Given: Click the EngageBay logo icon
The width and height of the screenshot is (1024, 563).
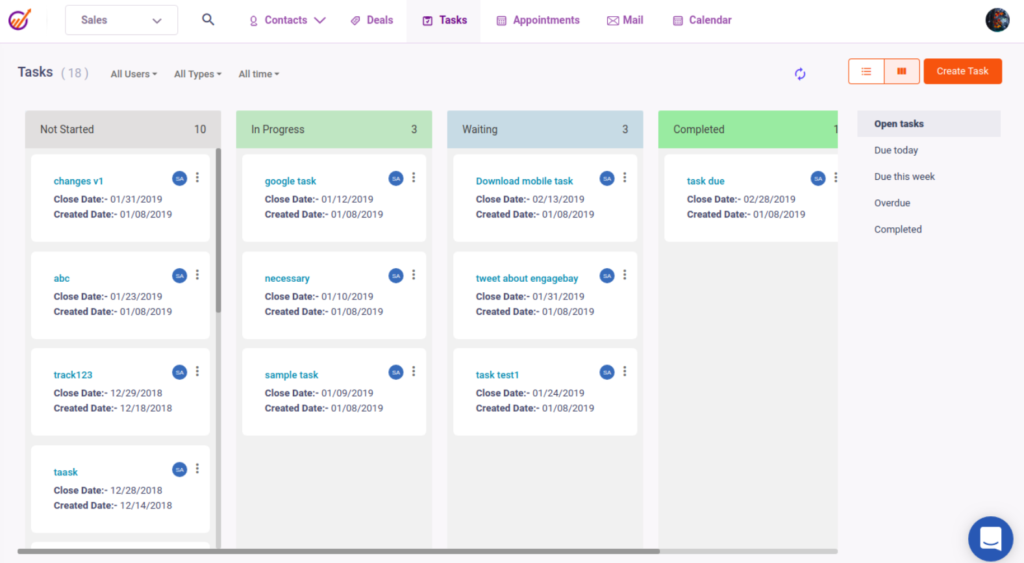Looking at the screenshot, I should [20, 20].
